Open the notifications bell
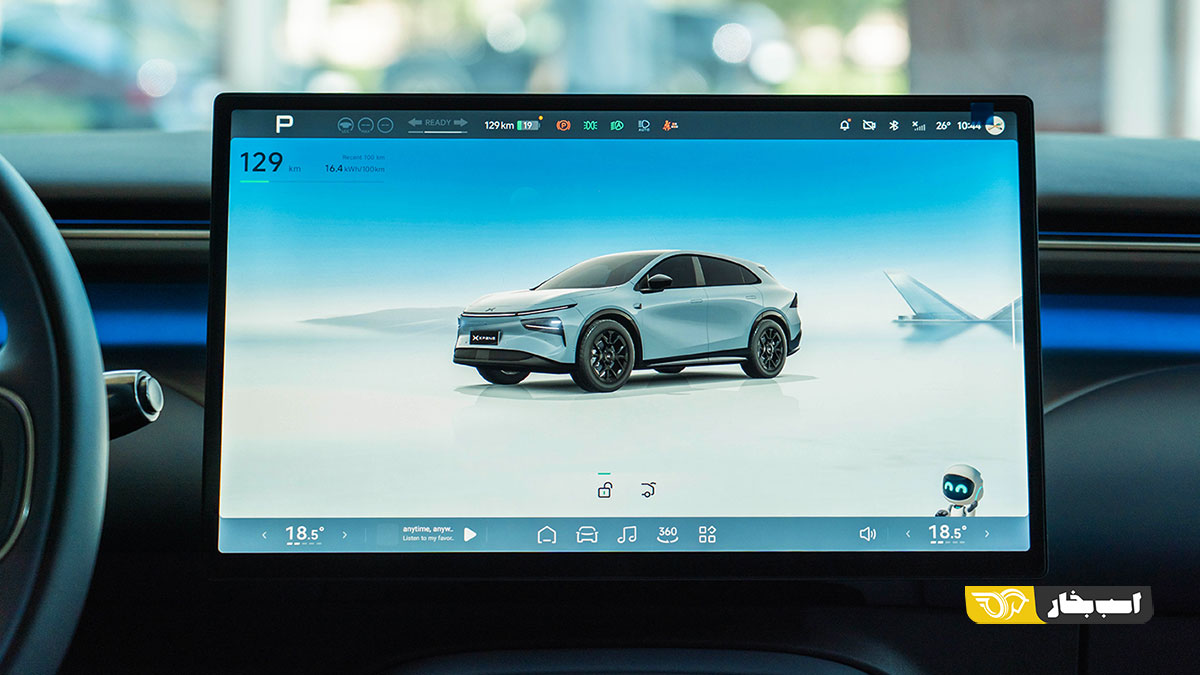Viewport: 1200px width, 675px height. click(845, 125)
